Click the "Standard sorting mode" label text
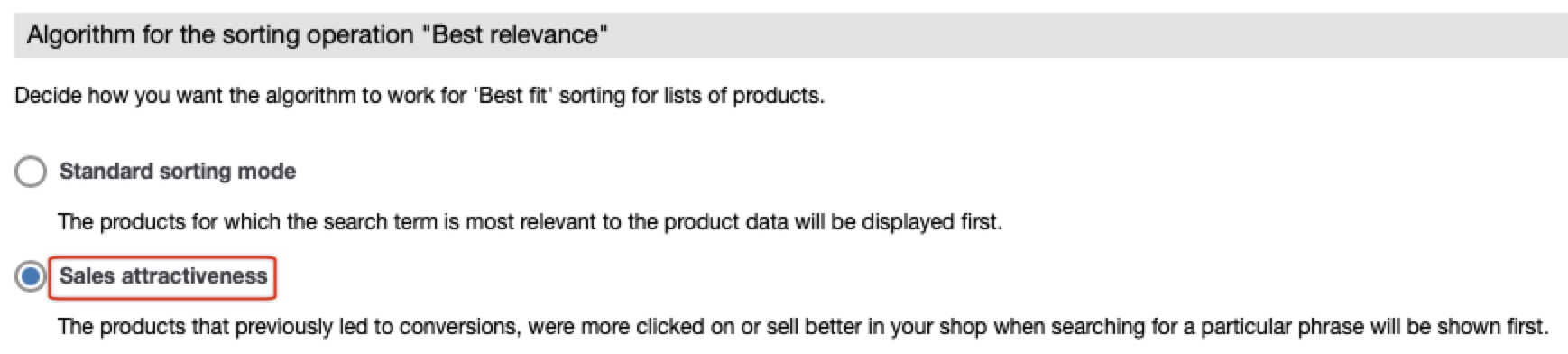Viewport: 1568px width, 354px height. tap(178, 172)
